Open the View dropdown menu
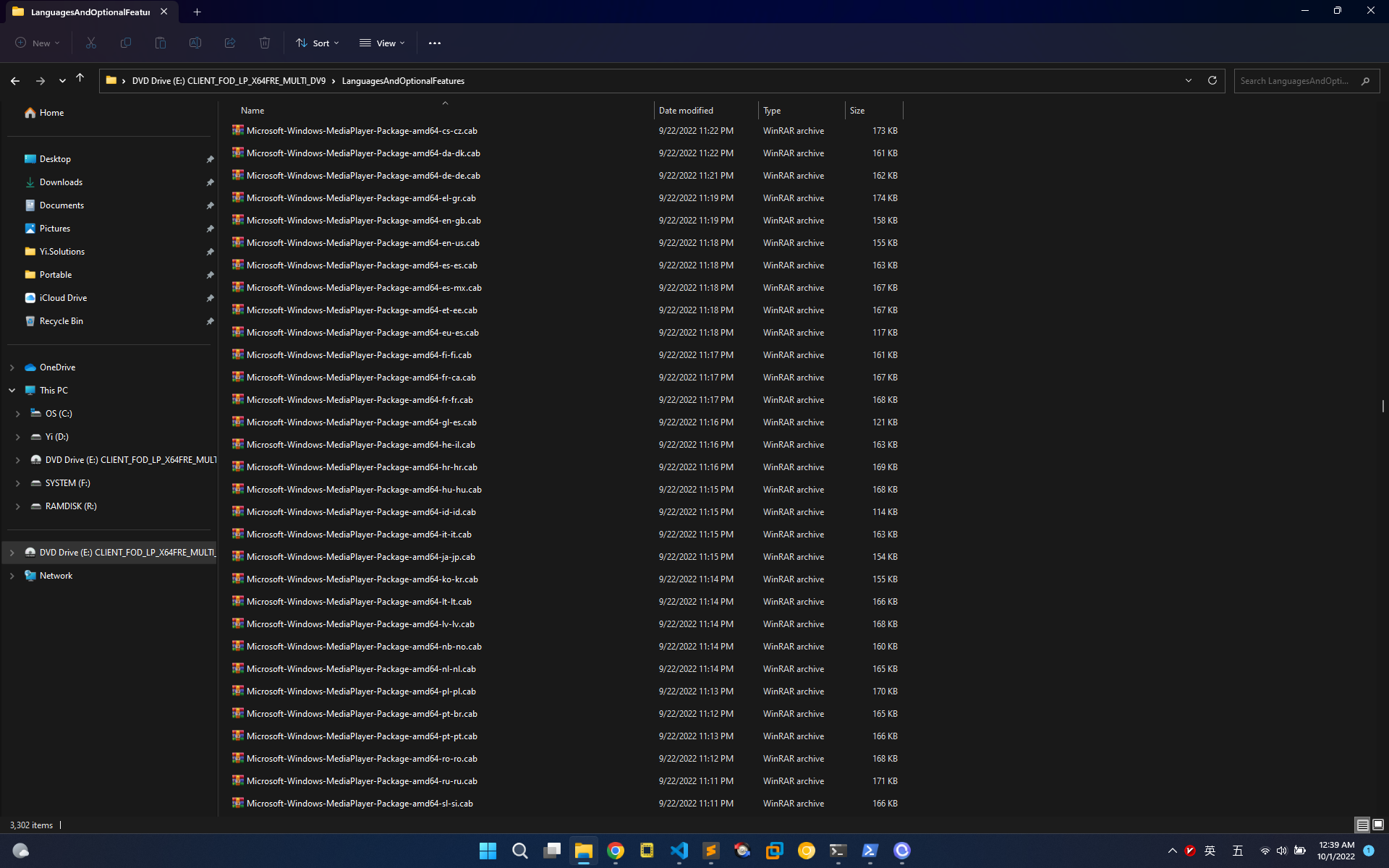This screenshot has height=868, width=1389. click(x=382, y=43)
